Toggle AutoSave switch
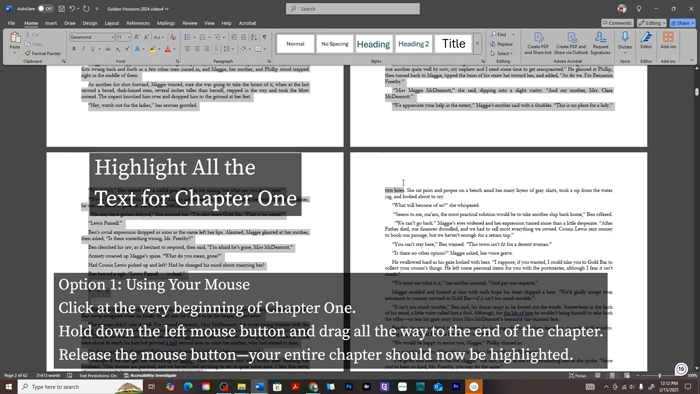Screen dimensions: 700x394 (45, 8)
